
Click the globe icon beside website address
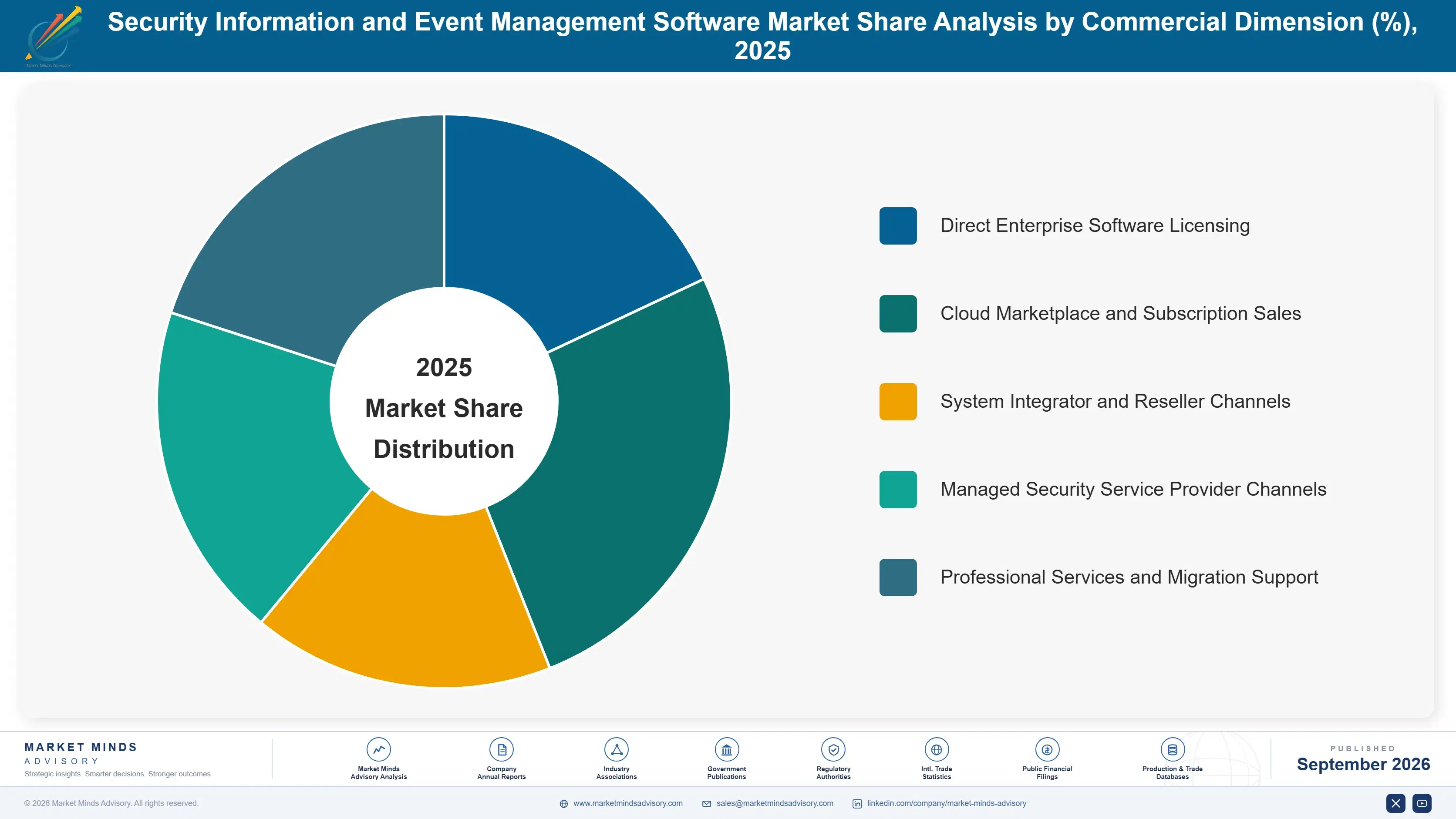point(563,804)
